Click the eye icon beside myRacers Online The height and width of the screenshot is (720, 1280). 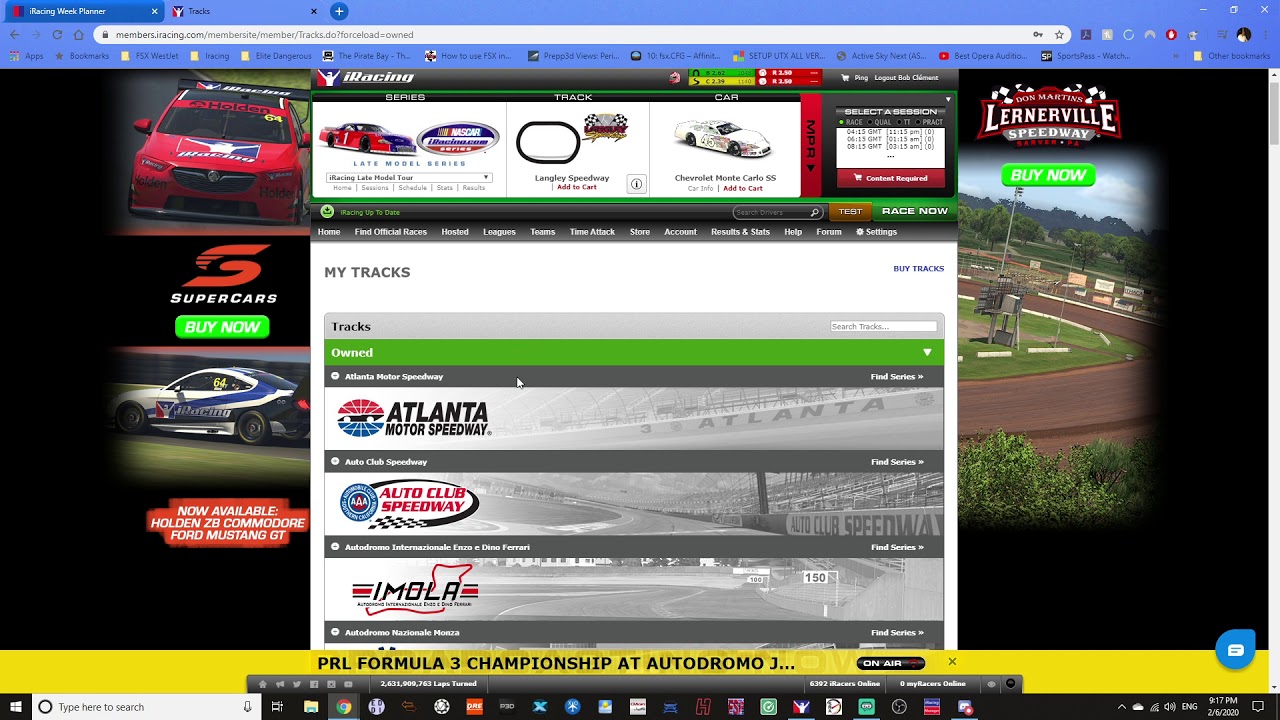point(991,684)
